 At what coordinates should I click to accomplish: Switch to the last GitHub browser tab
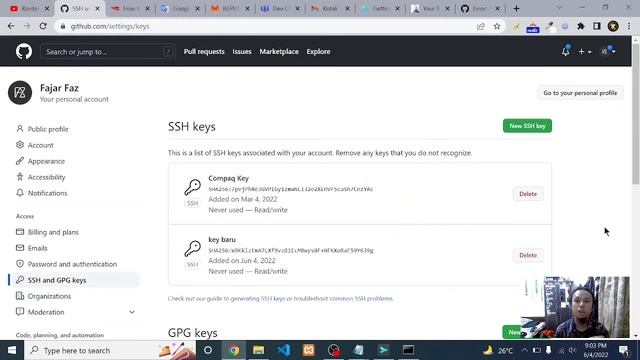tap(480, 9)
